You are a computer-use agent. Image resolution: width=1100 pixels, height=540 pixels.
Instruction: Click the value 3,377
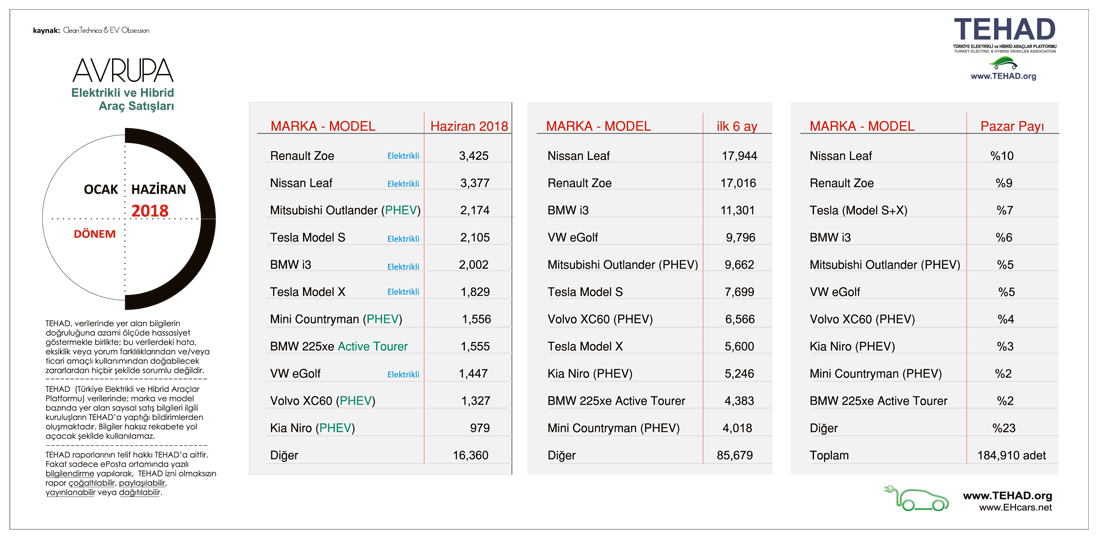[x=474, y=183]
